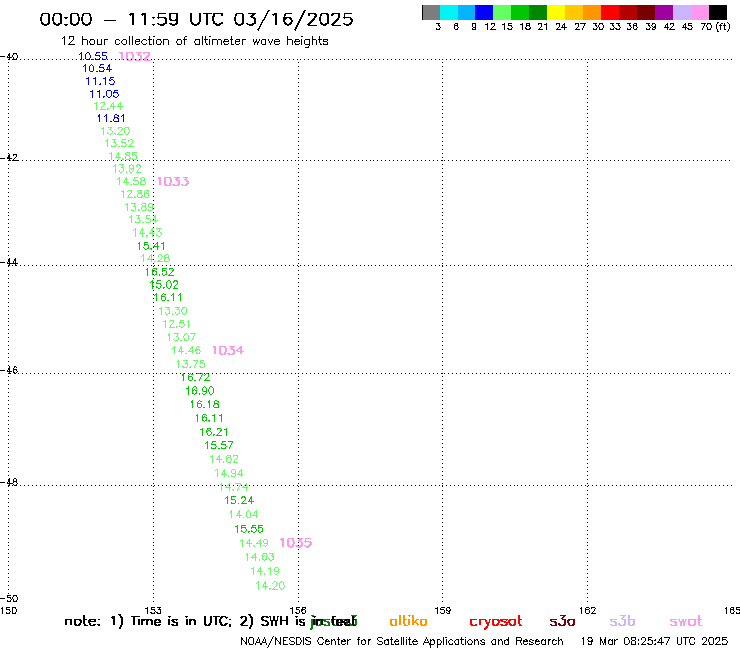
Task: Click the wave height value 14.85
Action: coord(123,156)
